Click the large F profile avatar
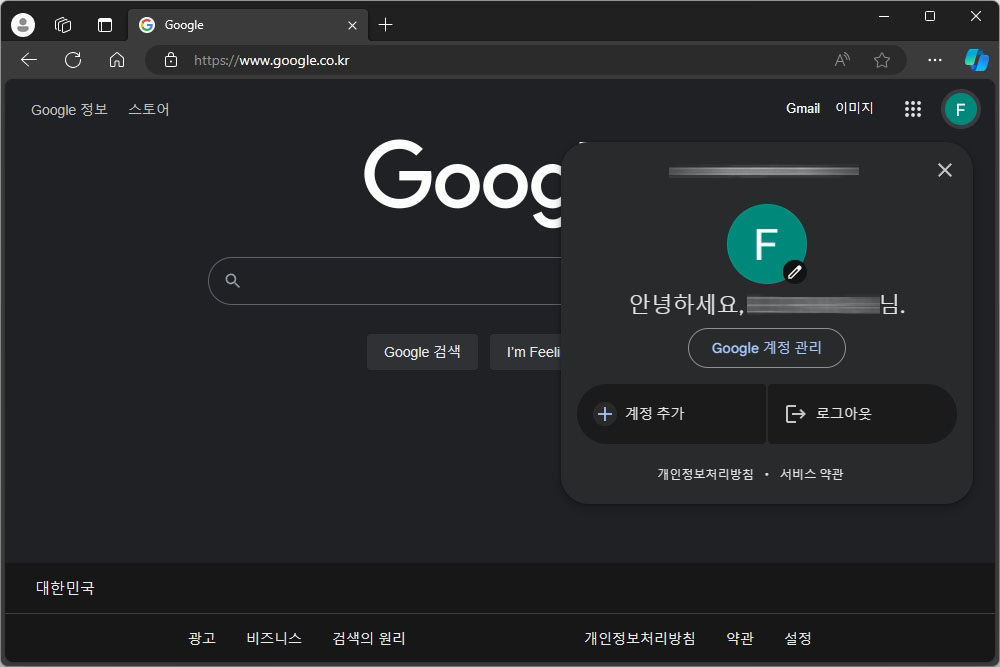The height and width of the screenshot is (667, 1000). coord(767,244)
